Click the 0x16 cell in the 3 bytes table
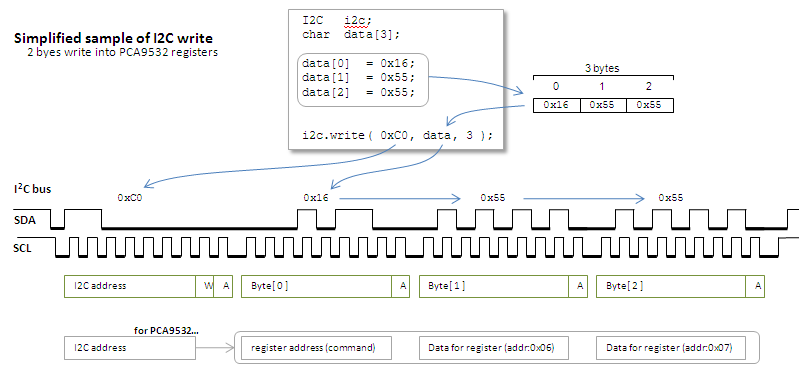Screen dimensions: 799x371 coord(556,105)
